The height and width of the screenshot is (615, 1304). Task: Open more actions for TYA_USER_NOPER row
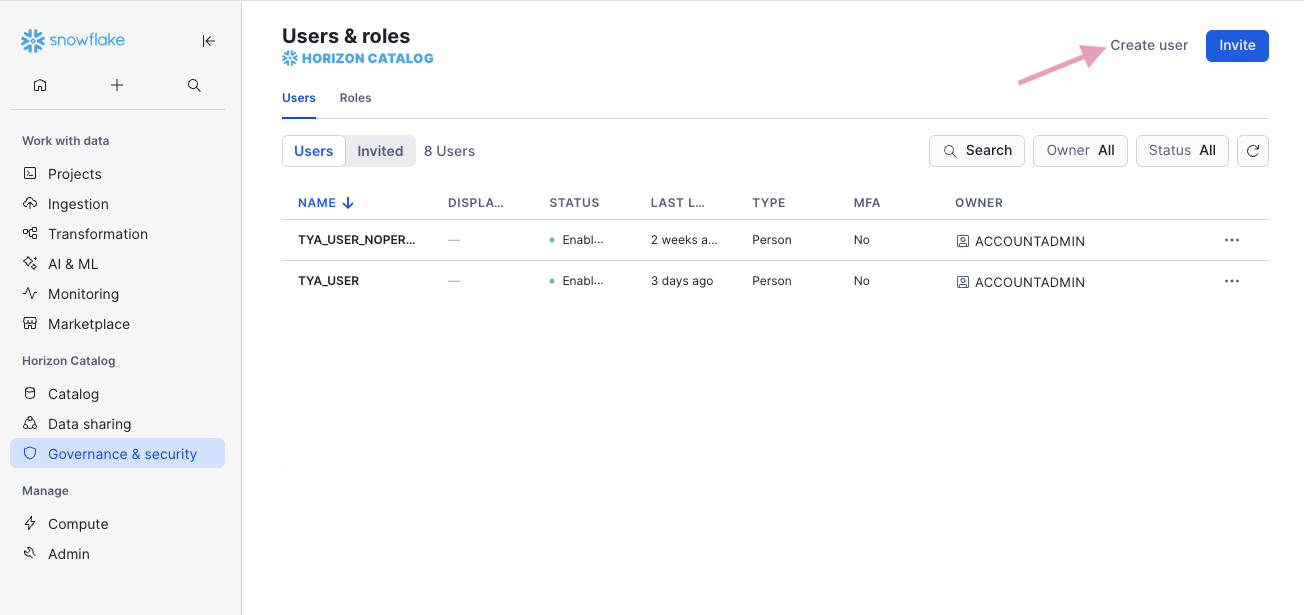point(1231,240)
